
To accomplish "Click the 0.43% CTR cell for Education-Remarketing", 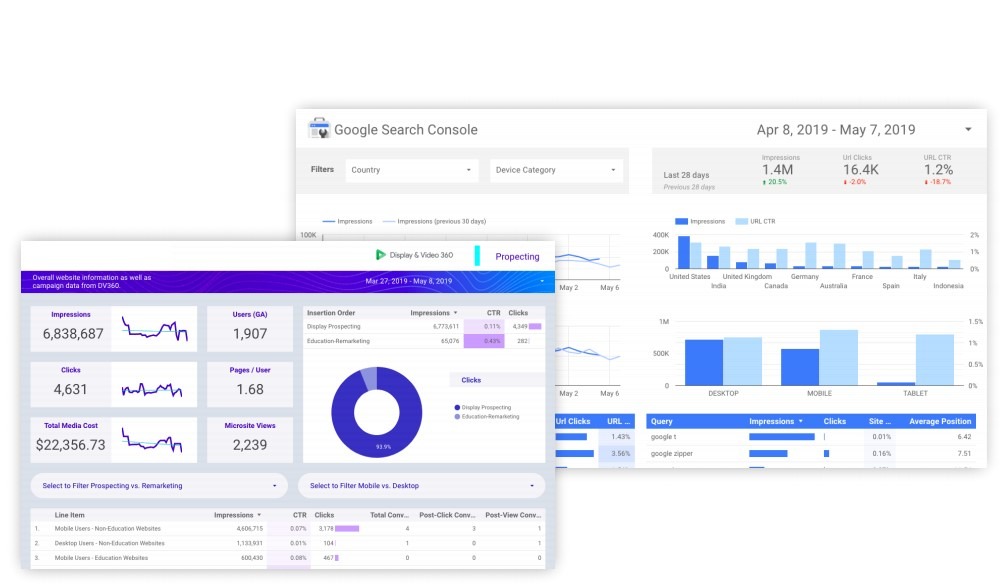I will pos(484,341).
